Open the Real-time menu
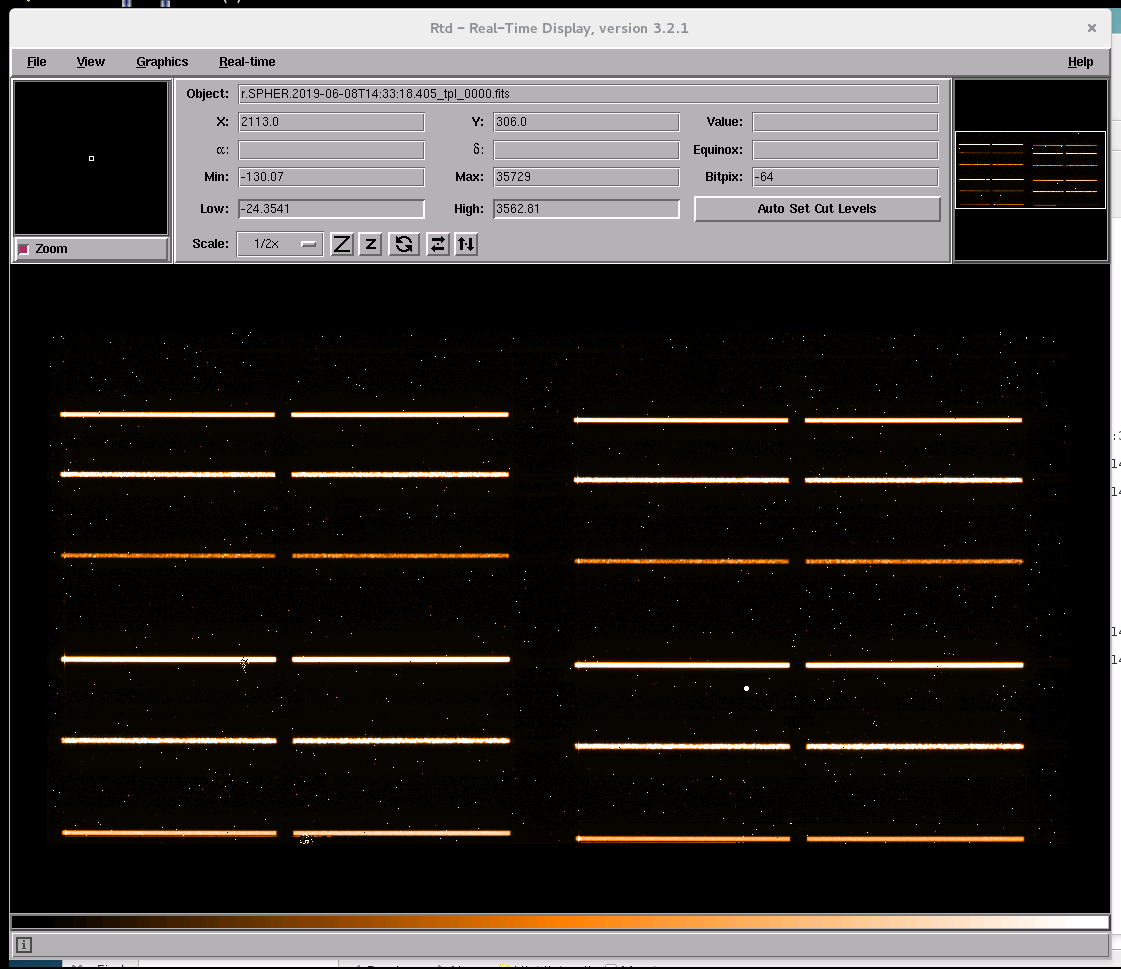The height and width of the screenshot is (969, 1121). click(247, 62)
